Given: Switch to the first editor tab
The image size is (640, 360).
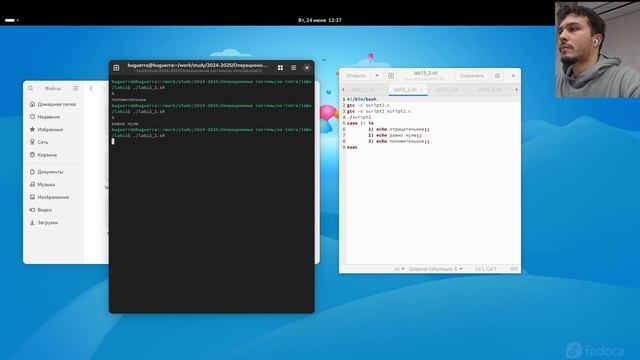Looking at the screenshot, I should [x=366, y=89].
